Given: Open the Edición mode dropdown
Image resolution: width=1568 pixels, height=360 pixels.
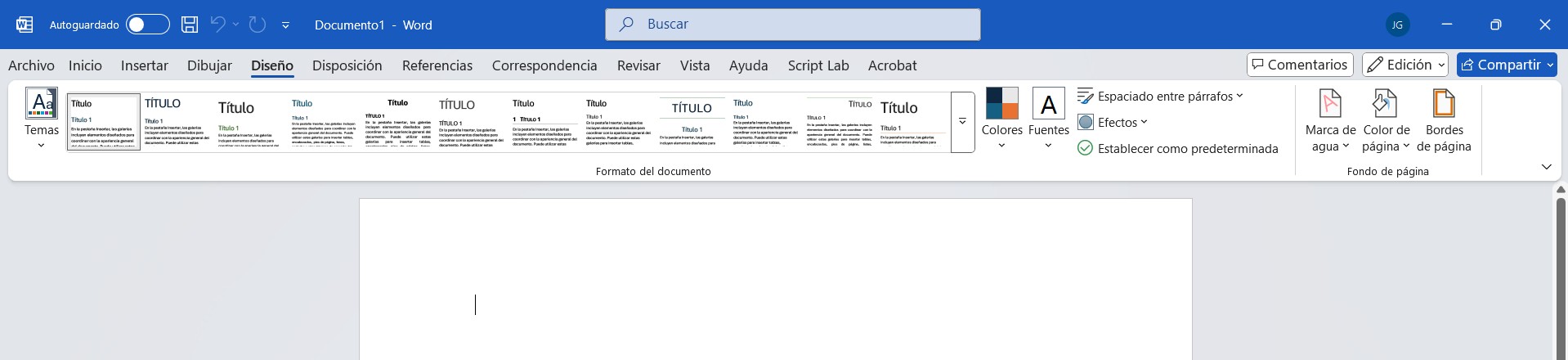Looking at the screenshot, I should click(1404, 65).
